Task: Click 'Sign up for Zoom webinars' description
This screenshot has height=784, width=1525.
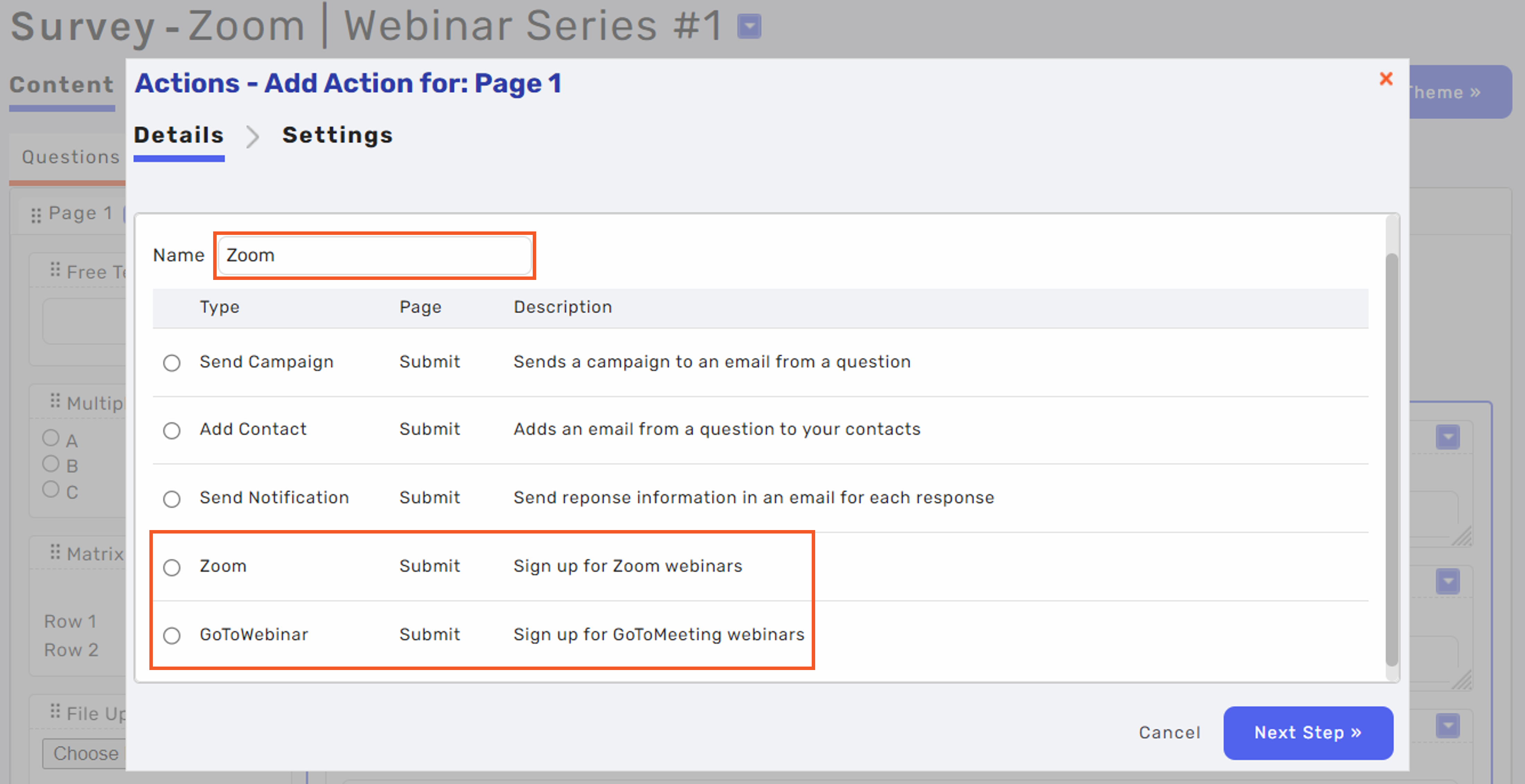Action: click(x=628, y=566)
